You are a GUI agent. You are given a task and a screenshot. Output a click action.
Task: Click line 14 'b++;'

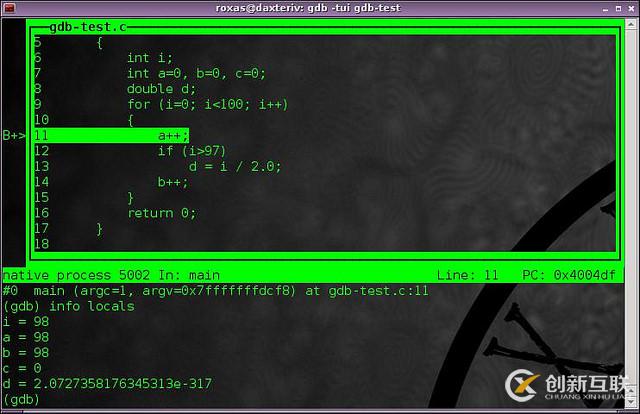[x=173, y=182]
